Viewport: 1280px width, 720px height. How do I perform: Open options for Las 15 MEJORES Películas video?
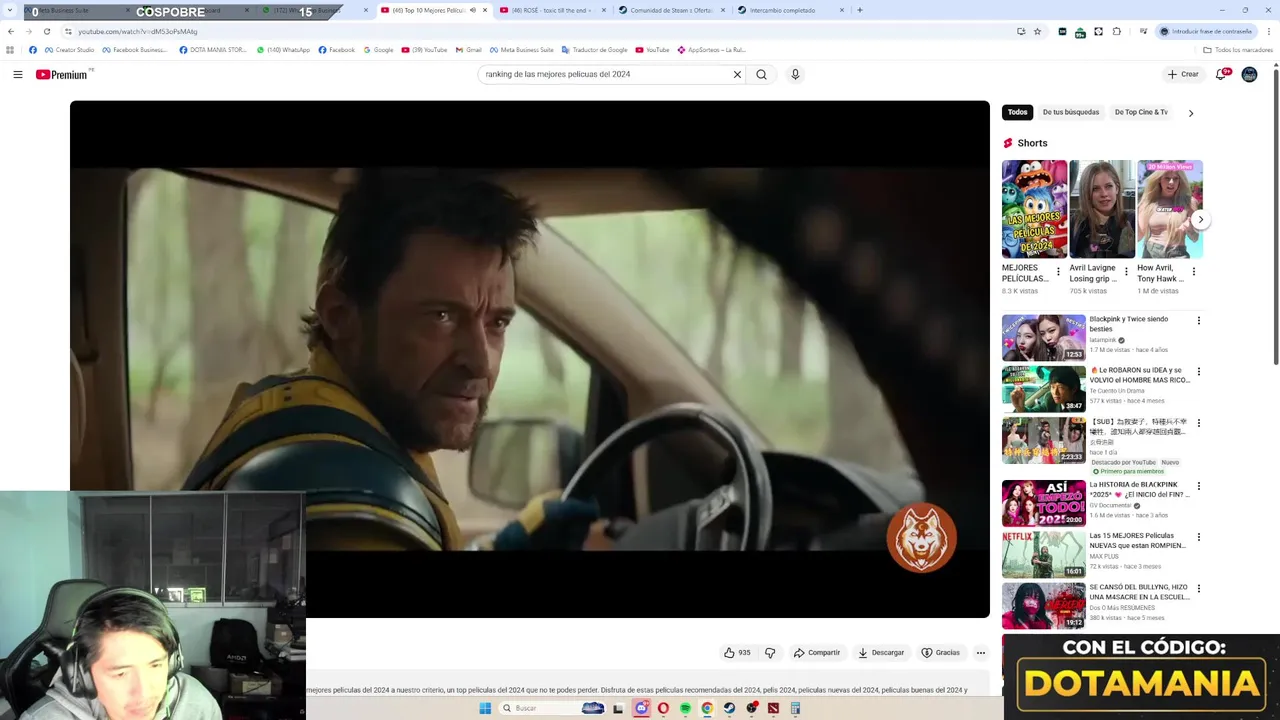point(1199,537)
